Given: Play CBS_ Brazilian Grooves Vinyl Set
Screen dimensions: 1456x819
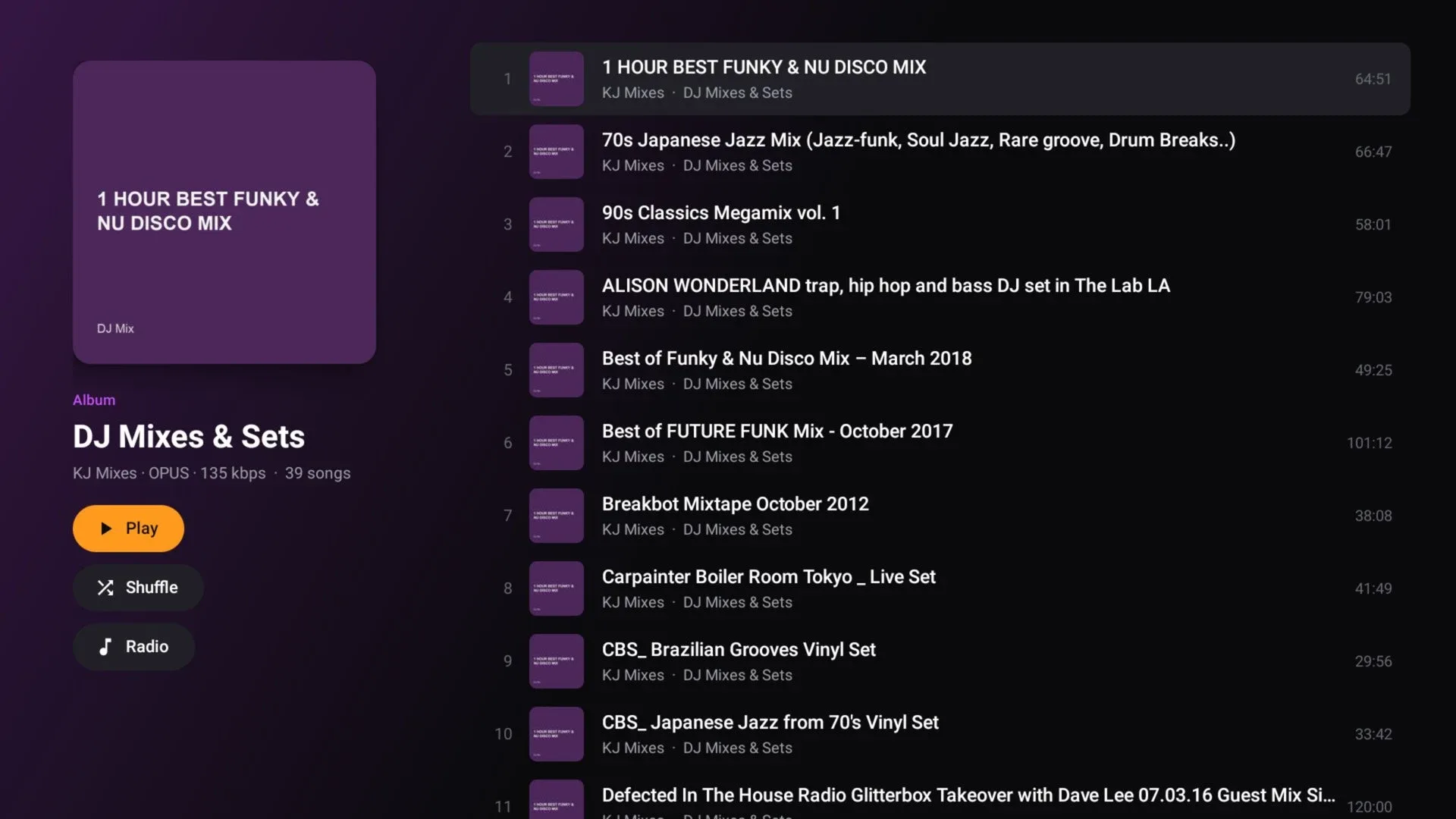Looking at the screenshot, I should tap(940, 661).
